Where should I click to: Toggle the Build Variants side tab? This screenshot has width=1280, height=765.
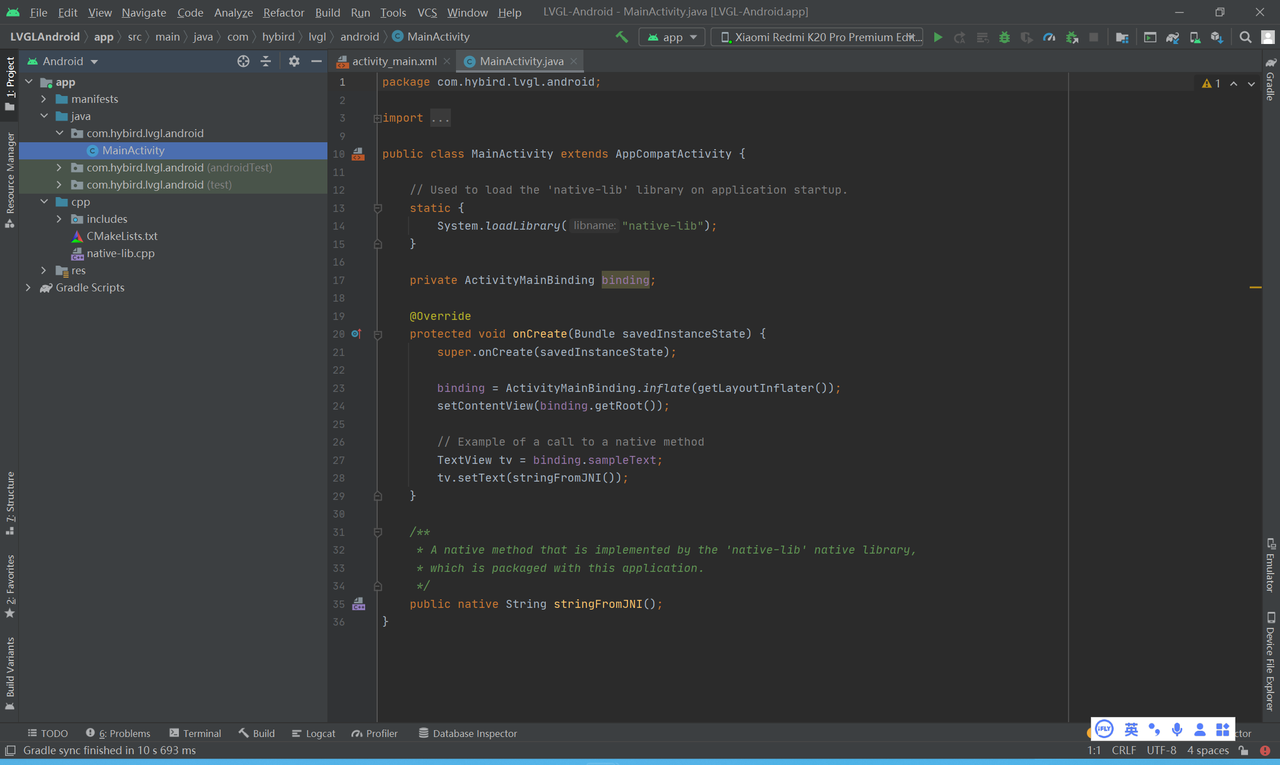9,673
